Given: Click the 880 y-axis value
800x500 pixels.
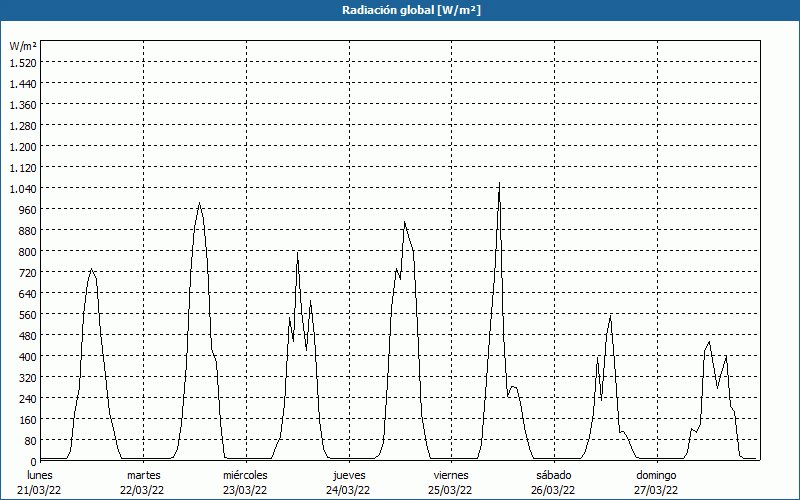Looking at the screenshot, I should (29, 231).
